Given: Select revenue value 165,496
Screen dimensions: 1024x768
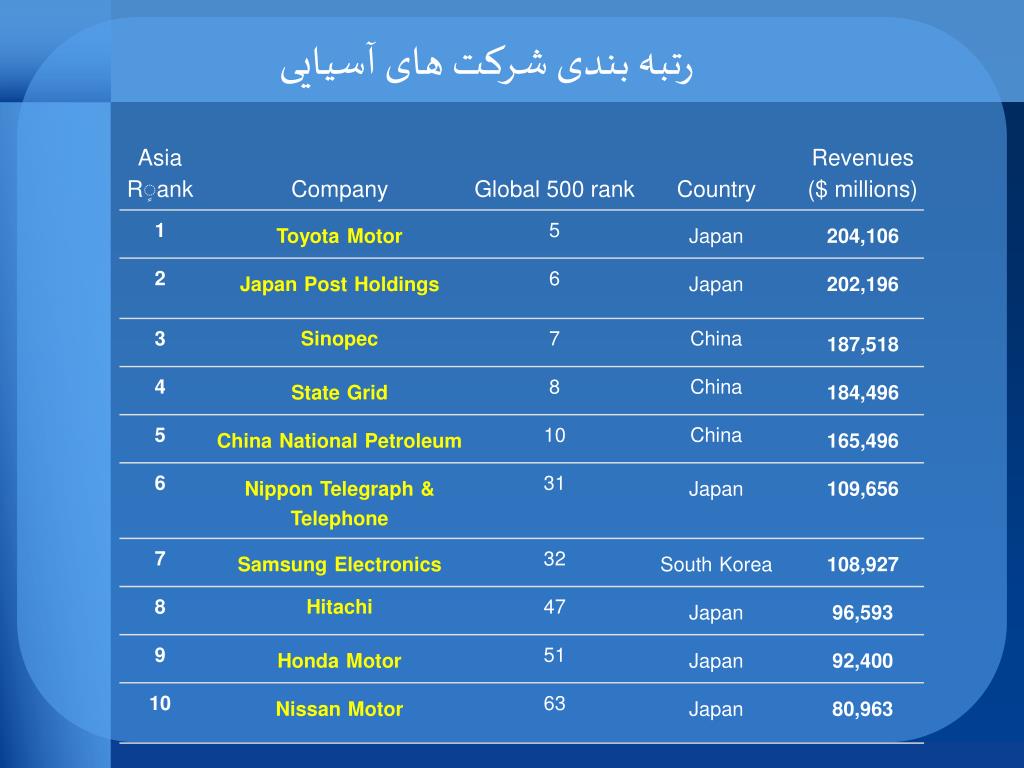Looking at the screenshot, I should tap(862, 441).
